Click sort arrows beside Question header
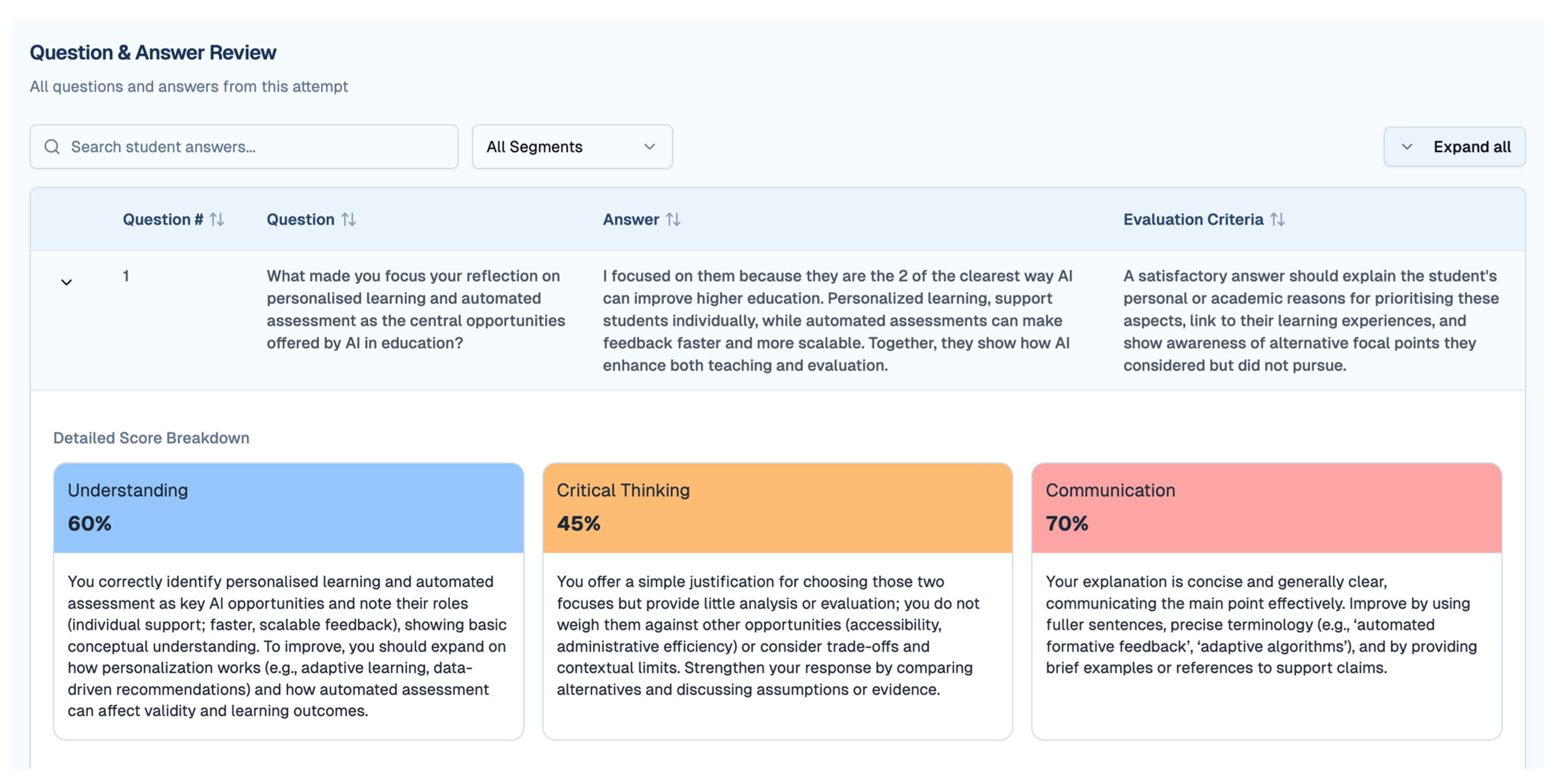Screen dimensions: 1558x784 (x=348, y=219)
